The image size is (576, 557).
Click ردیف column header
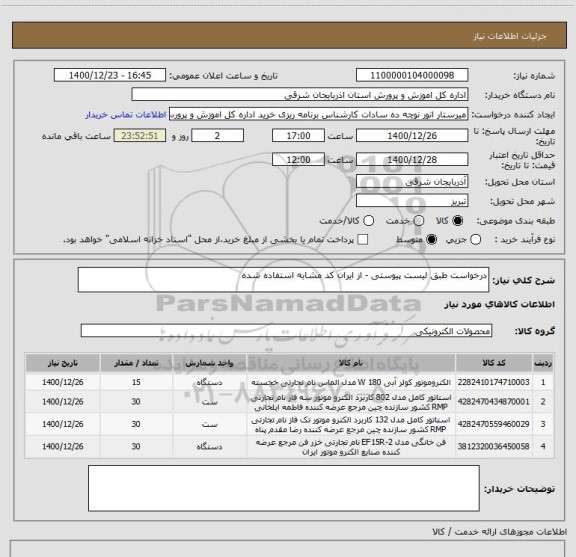543,363
